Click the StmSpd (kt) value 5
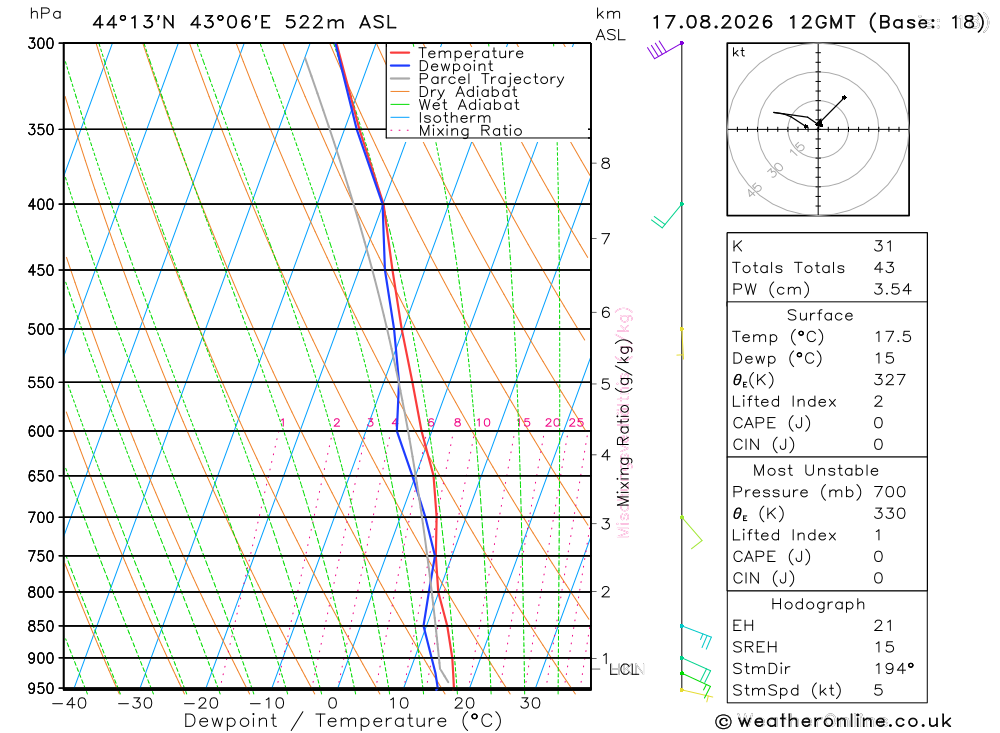The image size is (1000, 733). (x=878, y=690)
